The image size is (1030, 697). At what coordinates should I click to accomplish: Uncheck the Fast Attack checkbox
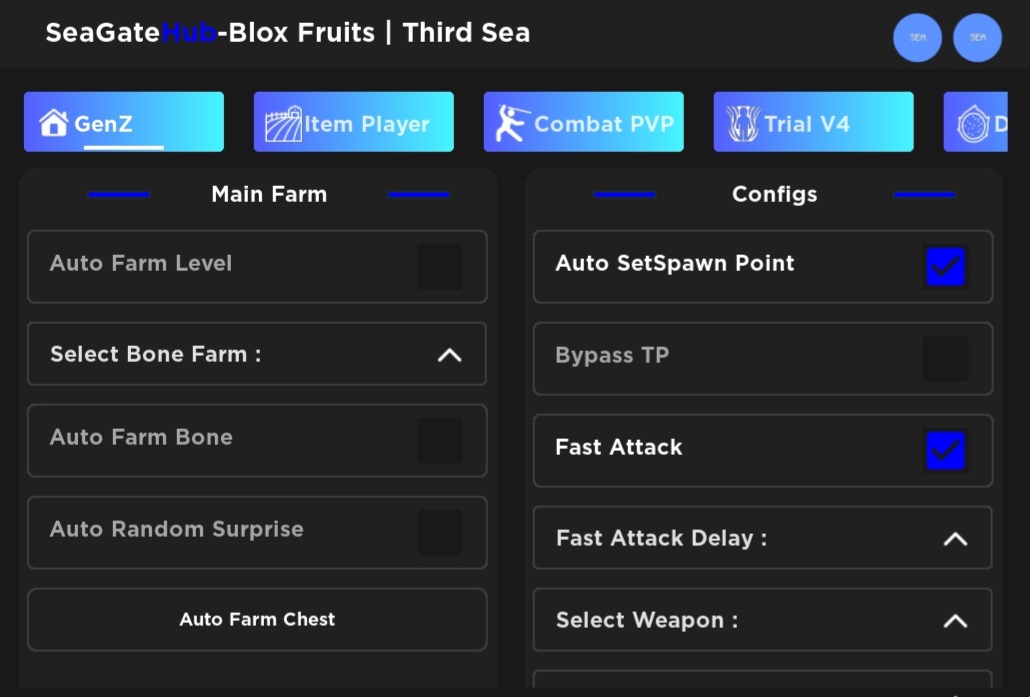click(x=945, y=451)
